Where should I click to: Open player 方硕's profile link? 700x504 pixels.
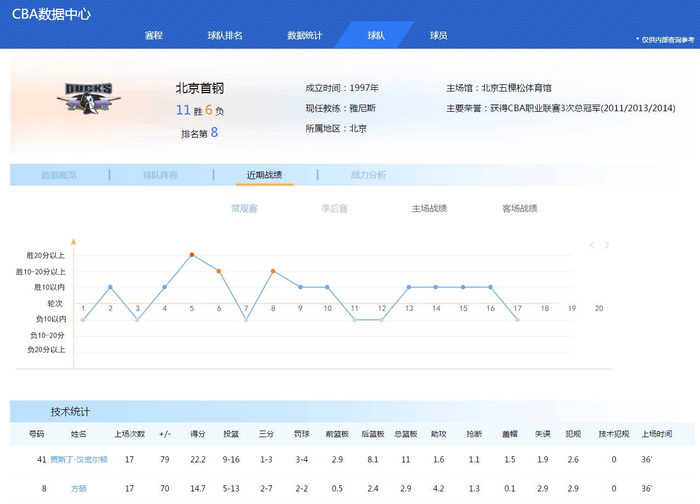(79, 488)
